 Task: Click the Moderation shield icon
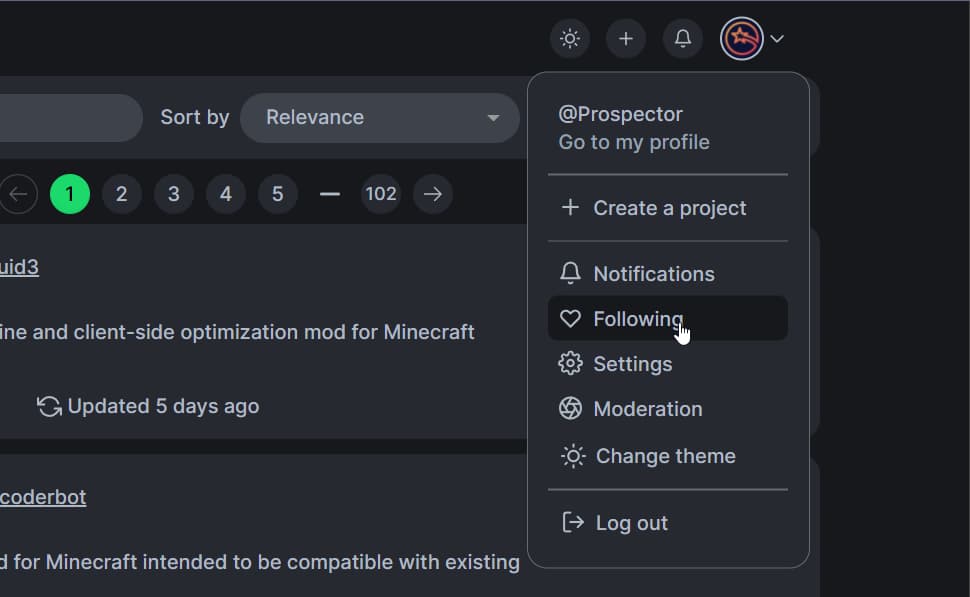(571, 408)
